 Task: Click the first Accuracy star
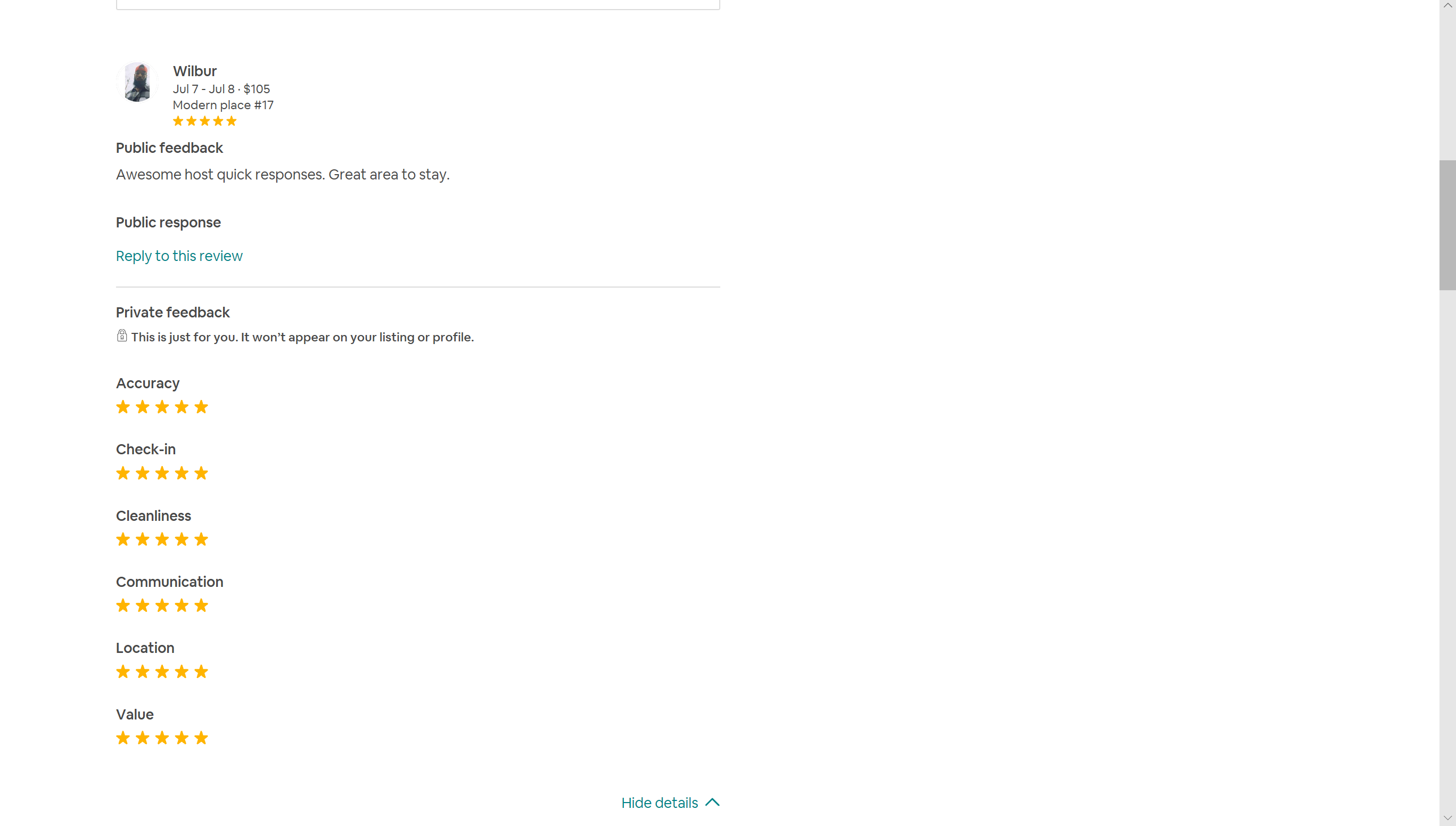click(x=123, y=407)
